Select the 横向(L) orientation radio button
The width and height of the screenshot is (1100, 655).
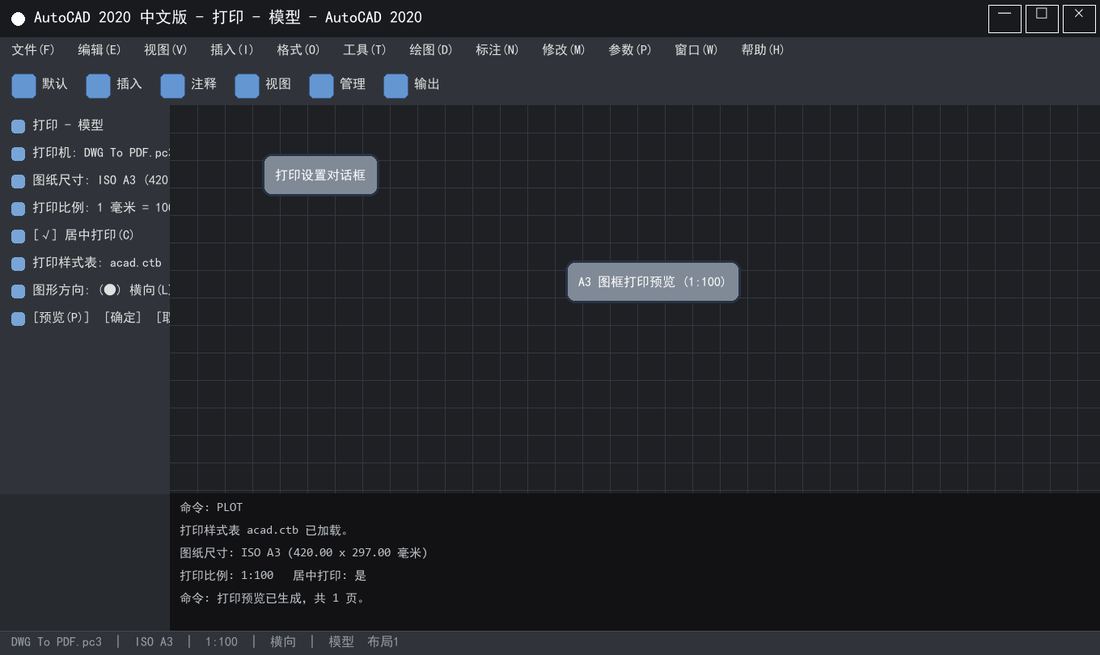click(x=109, y=290)
